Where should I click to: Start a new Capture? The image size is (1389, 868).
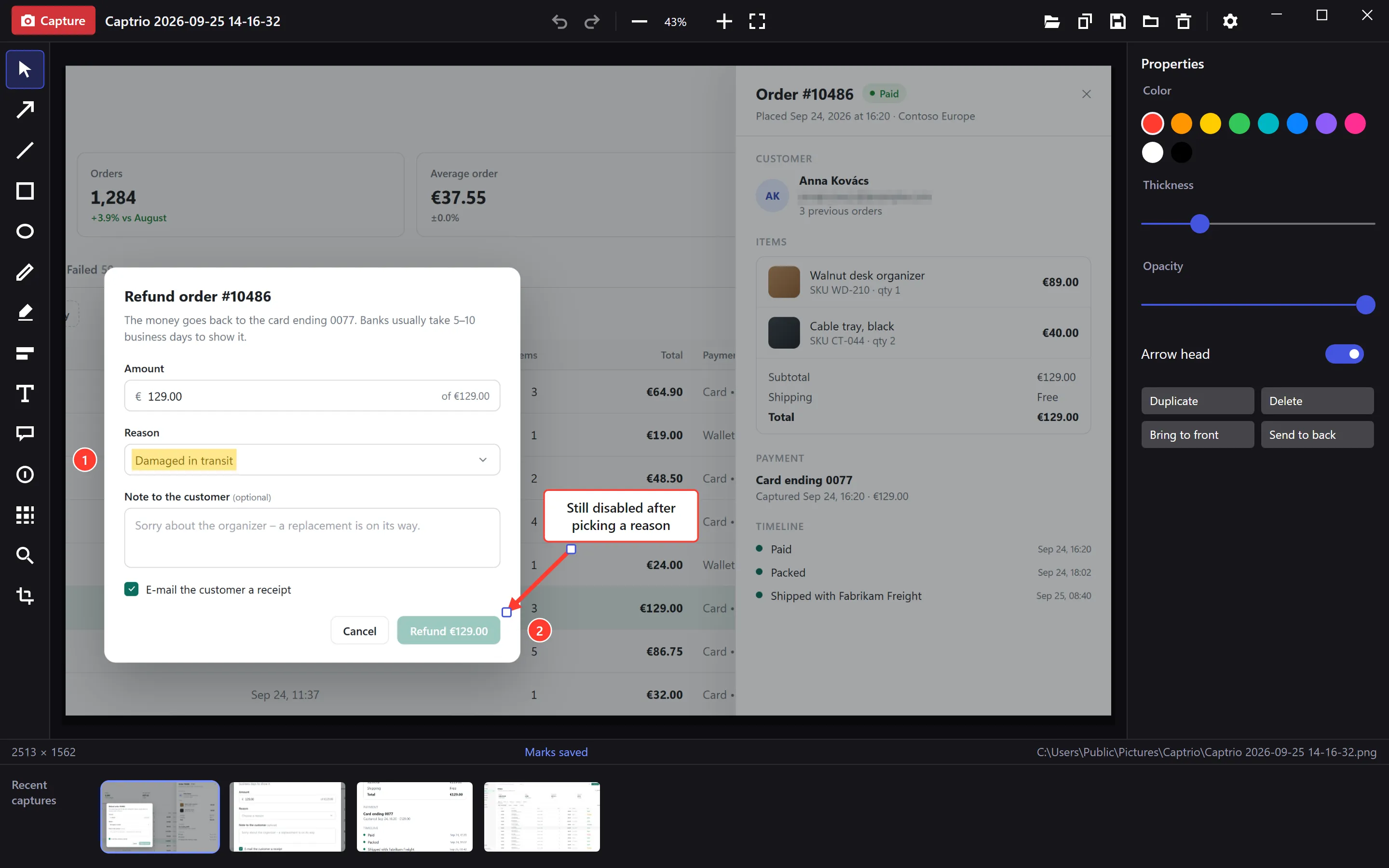tap(53, 21)
